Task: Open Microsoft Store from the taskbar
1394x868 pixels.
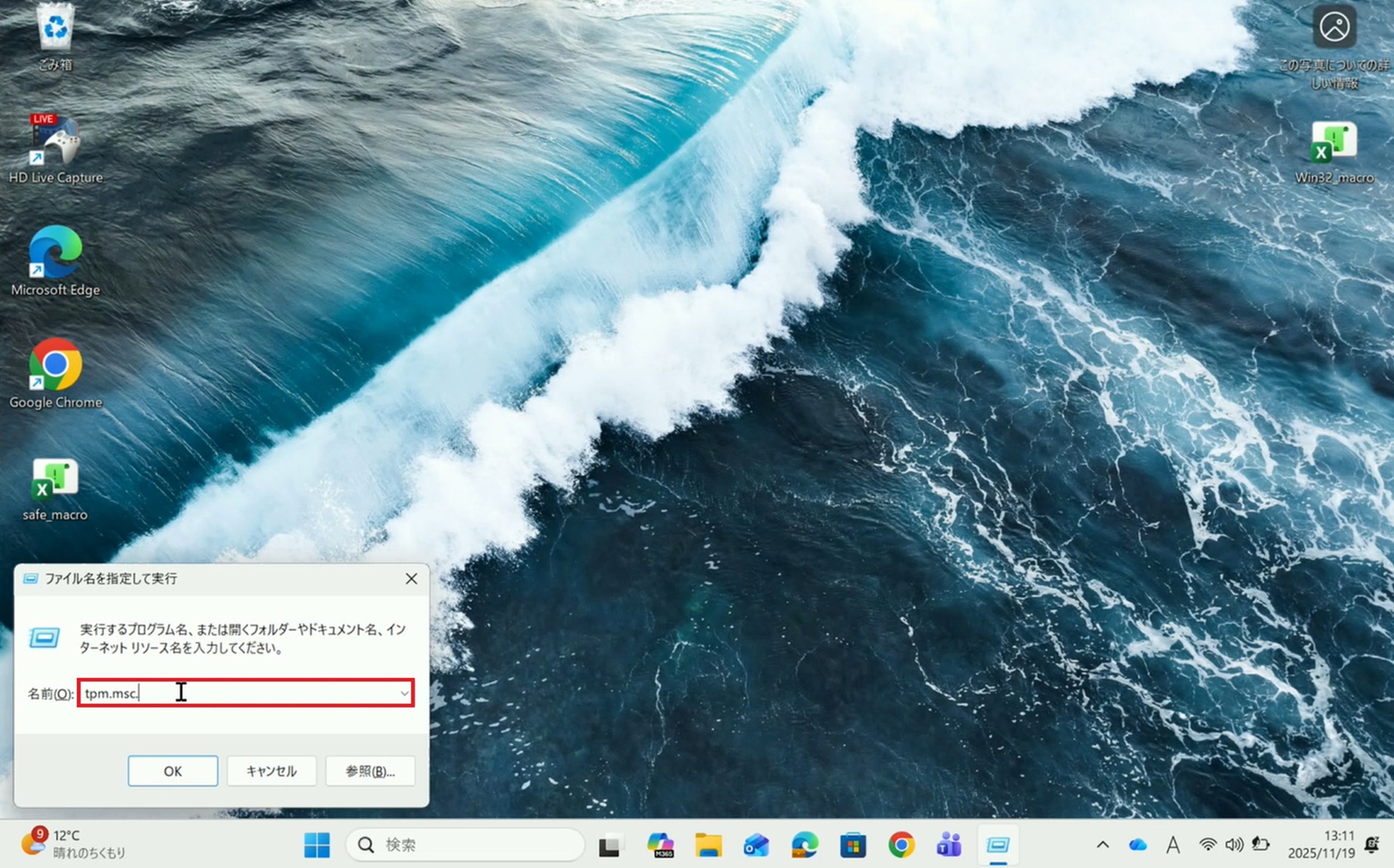Action: click(852, 845)
